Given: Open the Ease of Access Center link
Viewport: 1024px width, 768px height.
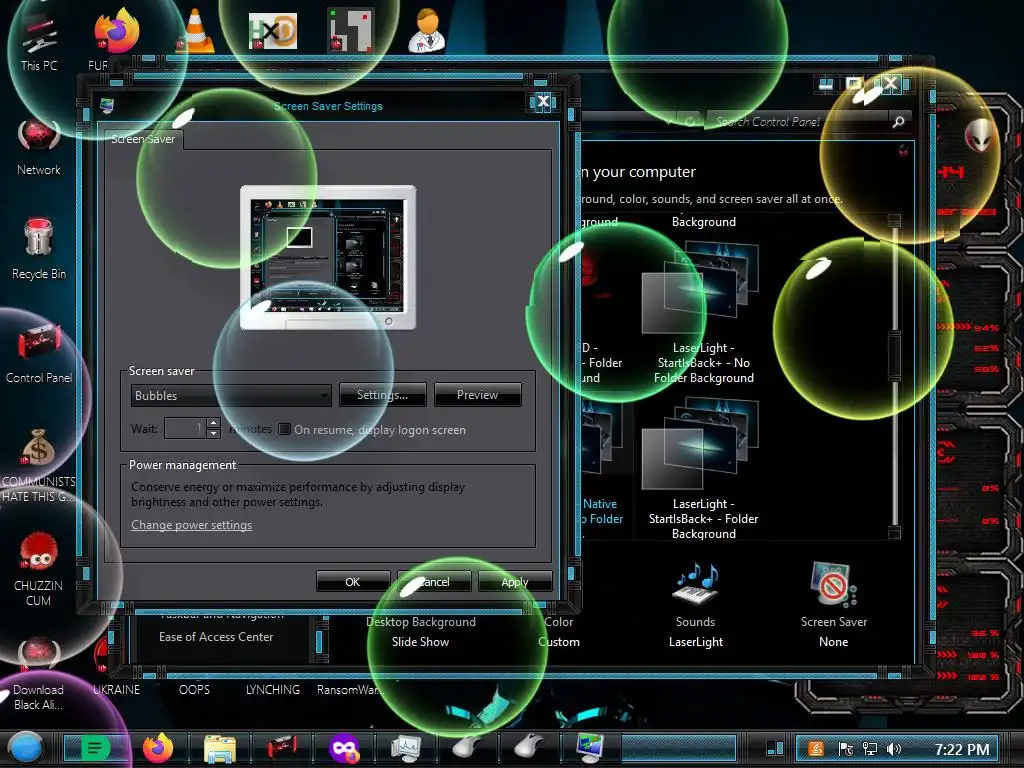Looking at the screenshot, I should [x=216, y=636].
